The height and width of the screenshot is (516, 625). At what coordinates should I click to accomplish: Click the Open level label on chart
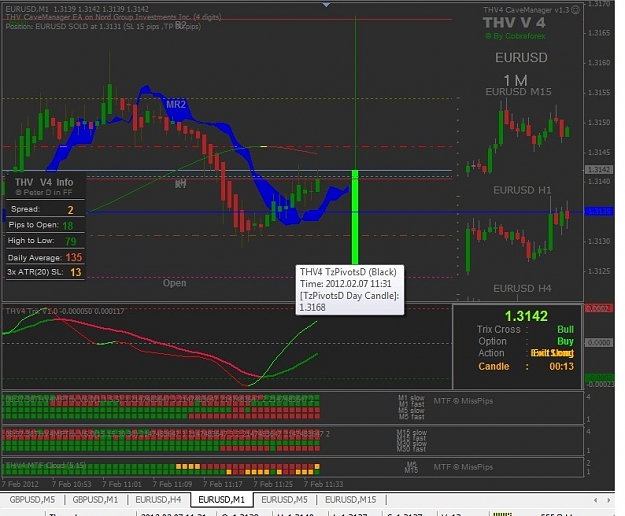[175, 283]
